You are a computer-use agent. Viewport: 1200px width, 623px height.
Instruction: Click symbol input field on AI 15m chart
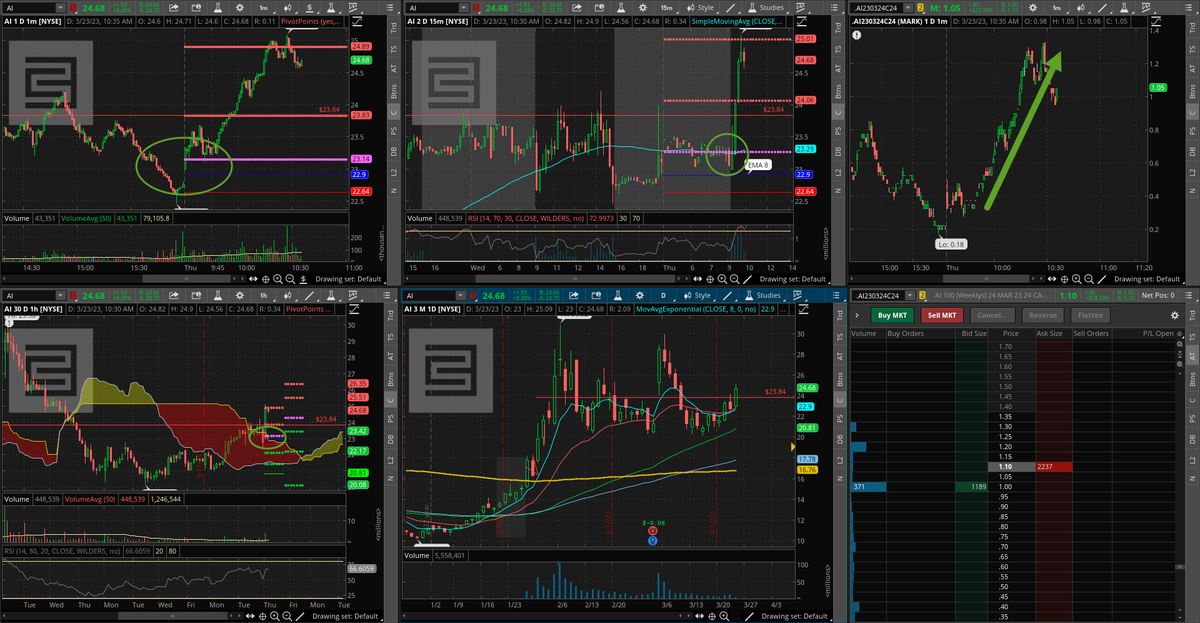(x=437, y=8)
